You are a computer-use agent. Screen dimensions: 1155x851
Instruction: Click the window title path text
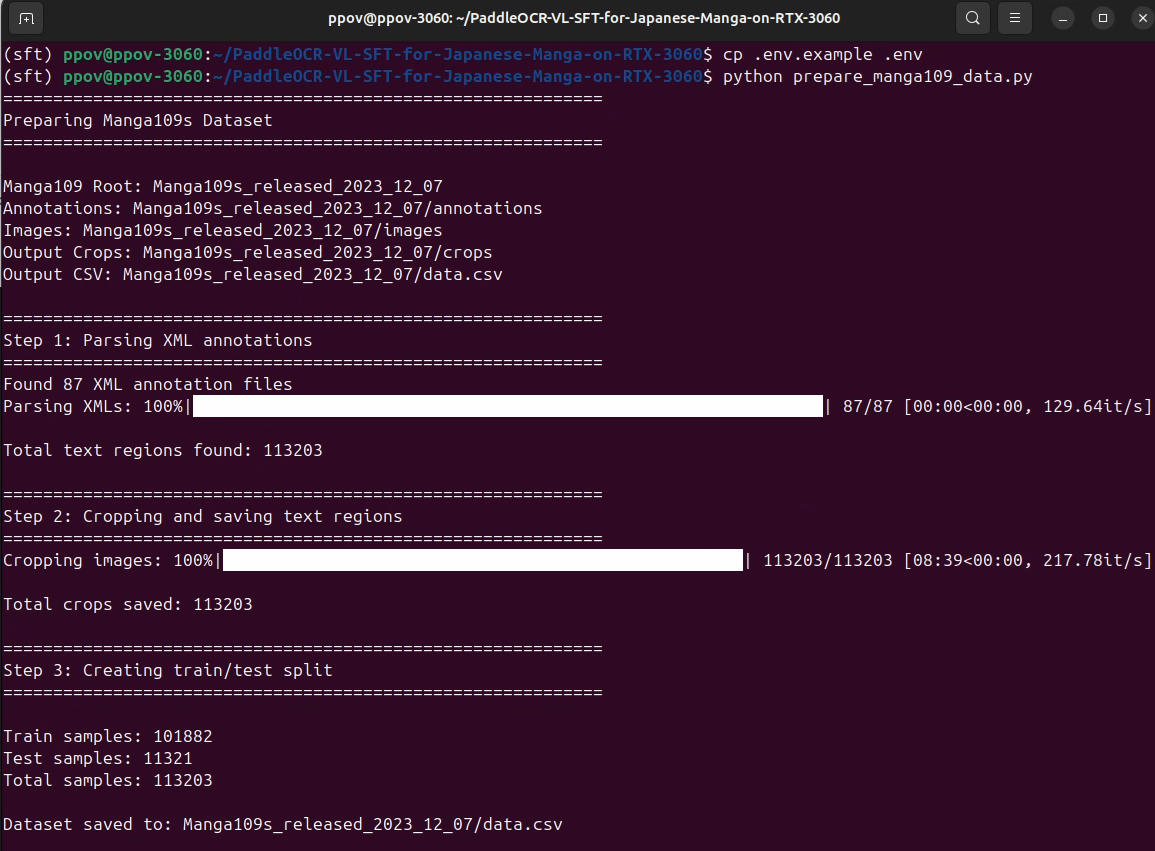(583, 18)
